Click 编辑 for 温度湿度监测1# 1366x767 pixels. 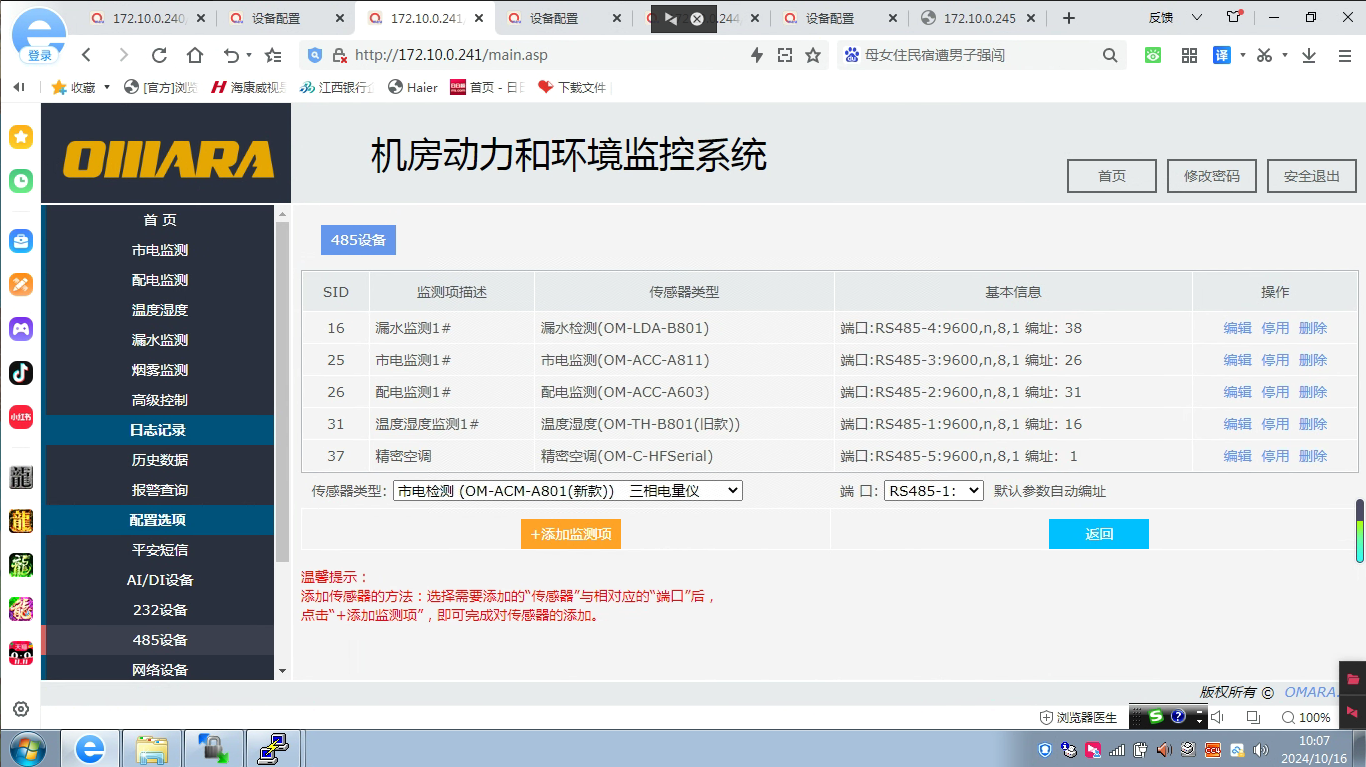[x=1238, y=424]
